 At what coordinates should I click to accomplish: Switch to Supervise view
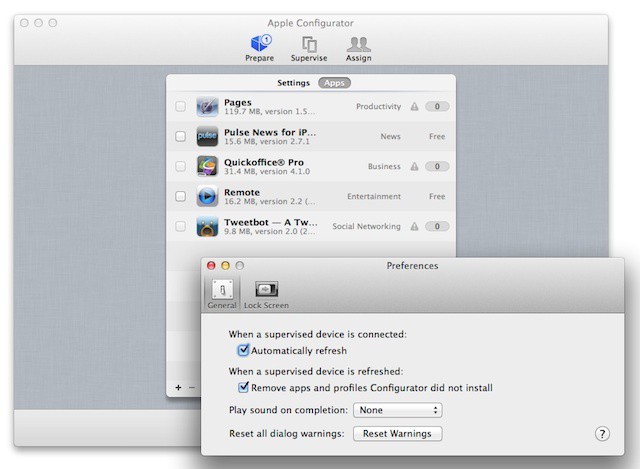click(309, 44)
